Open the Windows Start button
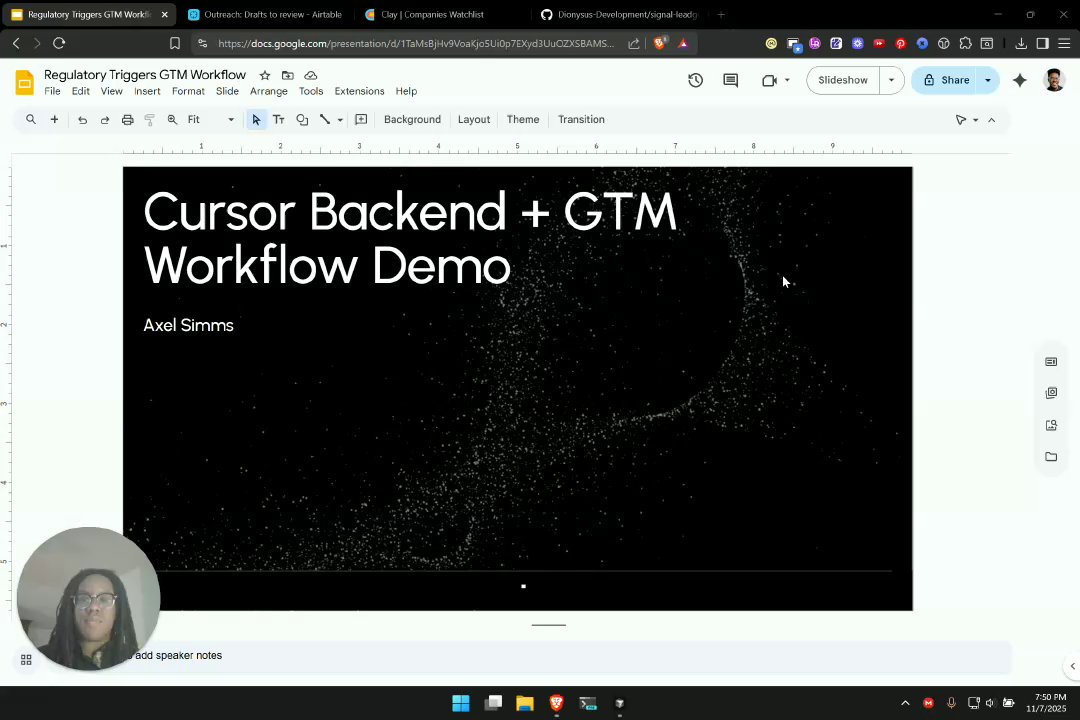Screen dimensions: 1080x720 point(461,703)
